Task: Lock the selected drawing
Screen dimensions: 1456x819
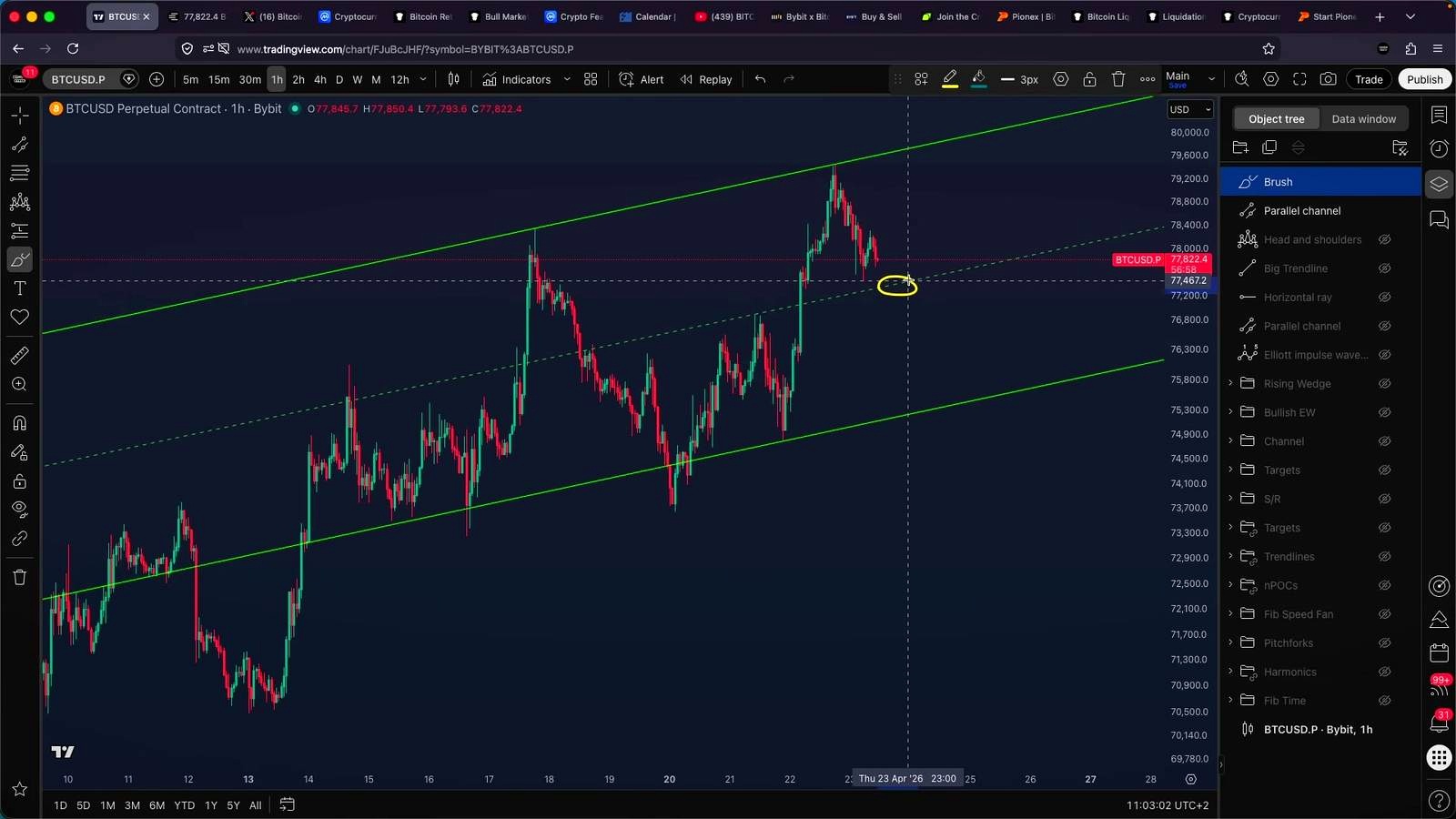Action: [x=1089, y=79]
